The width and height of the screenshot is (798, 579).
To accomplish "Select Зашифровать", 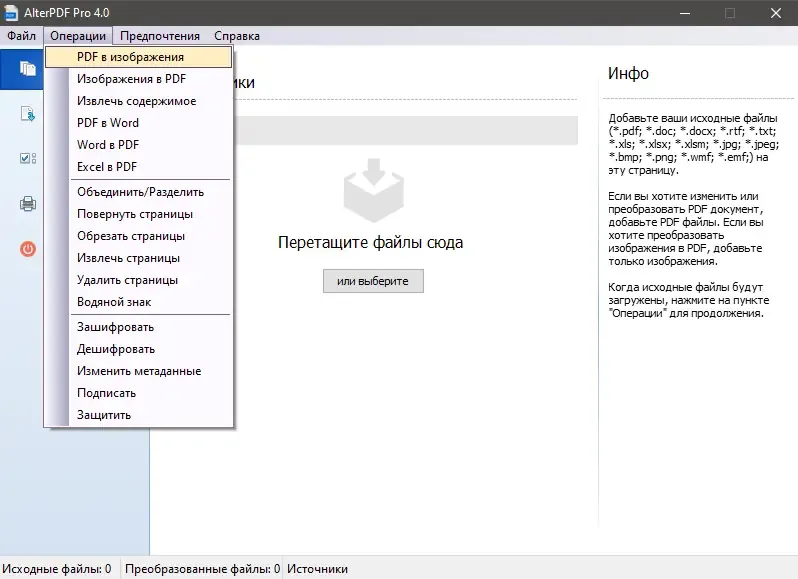I will pyautogui.click(x=138, y=327).
